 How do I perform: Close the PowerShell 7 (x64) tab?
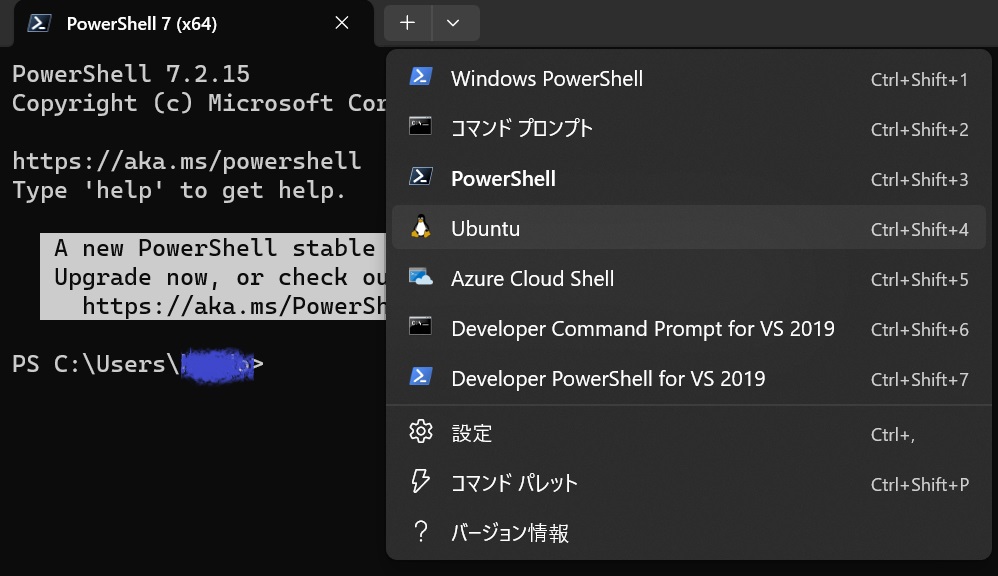[x=342, y=23]
